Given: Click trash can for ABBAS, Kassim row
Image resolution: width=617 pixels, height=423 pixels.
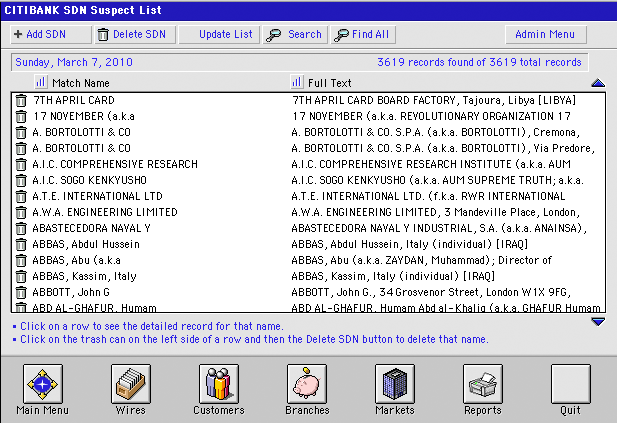Looking at the screenshot, I should coord(21,277).
